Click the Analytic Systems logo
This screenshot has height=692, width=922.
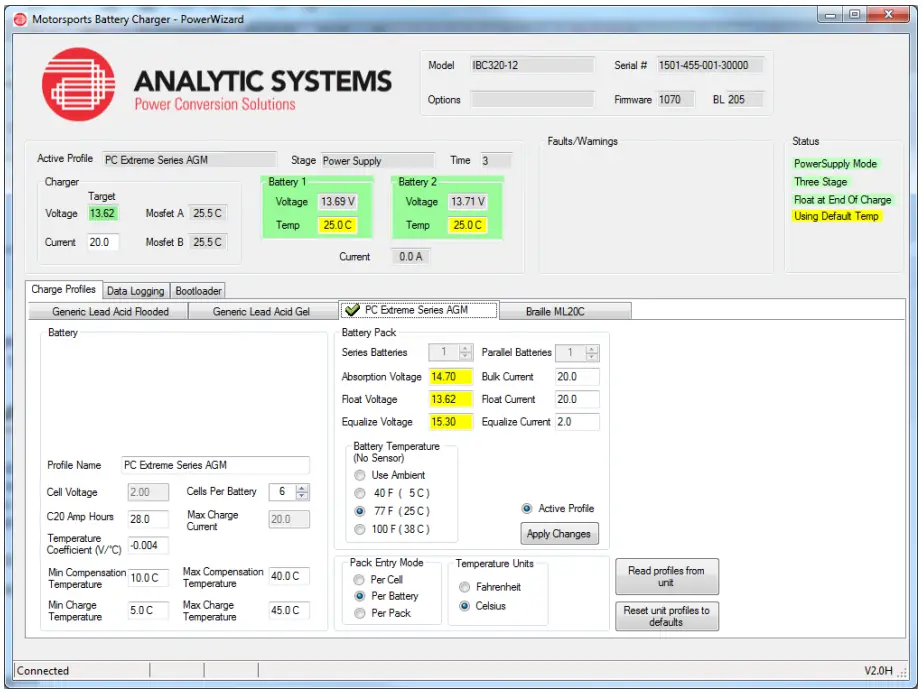click(78, 84)
